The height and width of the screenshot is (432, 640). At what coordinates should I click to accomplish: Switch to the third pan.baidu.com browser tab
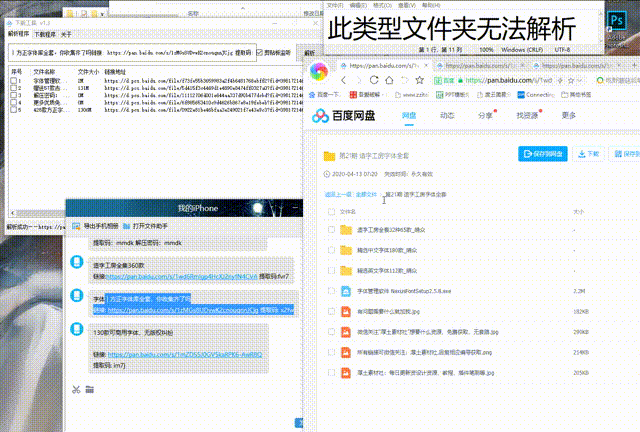click(578, 66)
